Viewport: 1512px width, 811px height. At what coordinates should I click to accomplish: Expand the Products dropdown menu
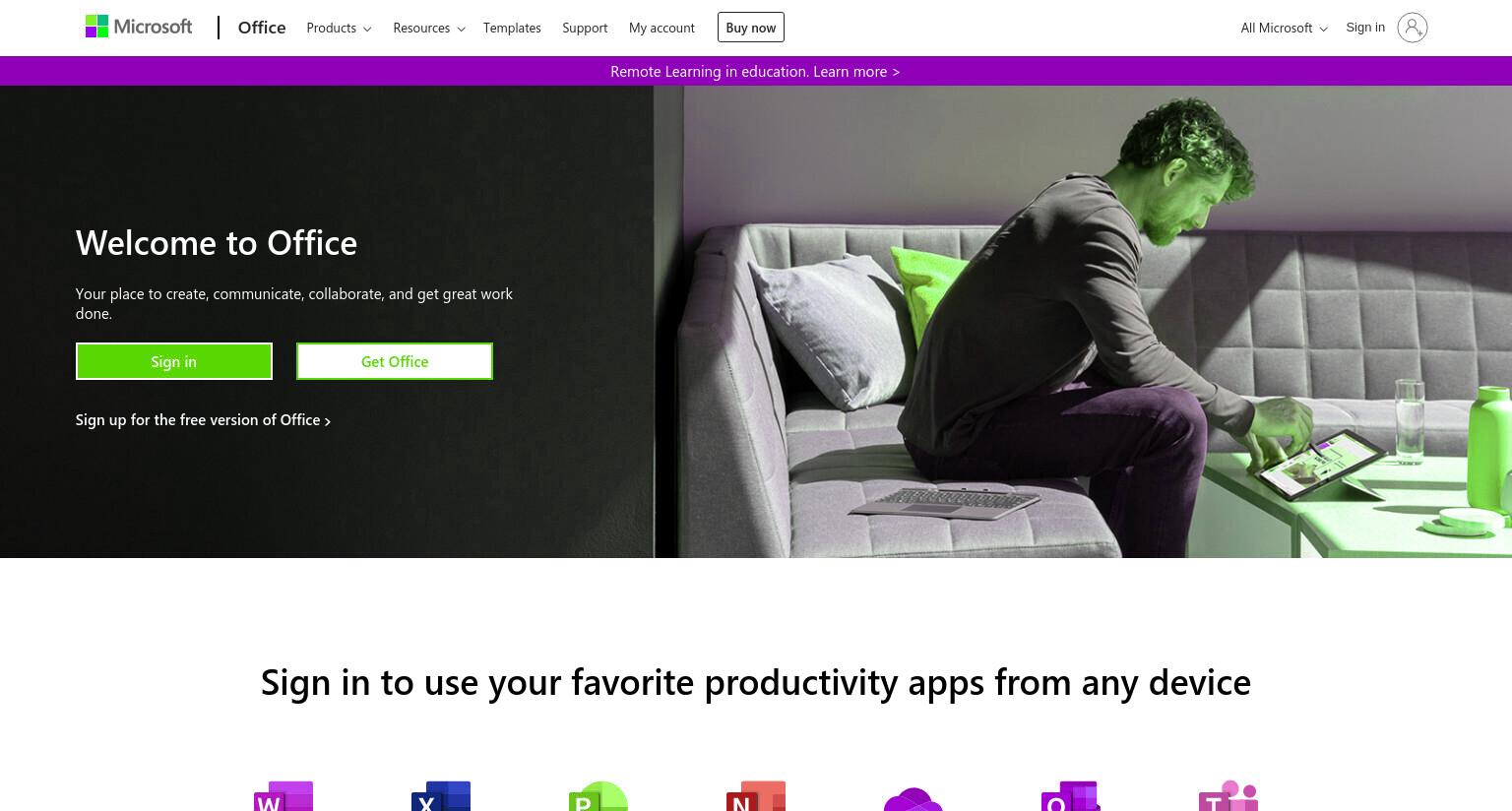pos(339,28)
